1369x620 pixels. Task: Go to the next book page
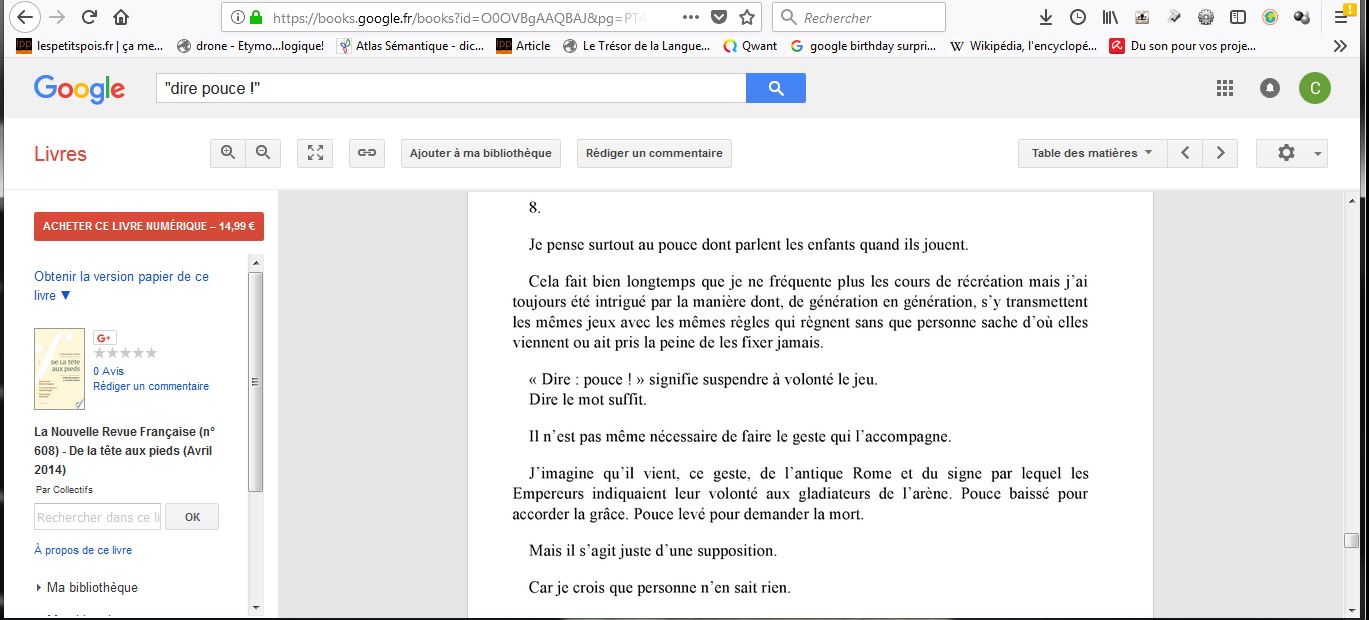pyautogui.click(x=1220, y=153)
